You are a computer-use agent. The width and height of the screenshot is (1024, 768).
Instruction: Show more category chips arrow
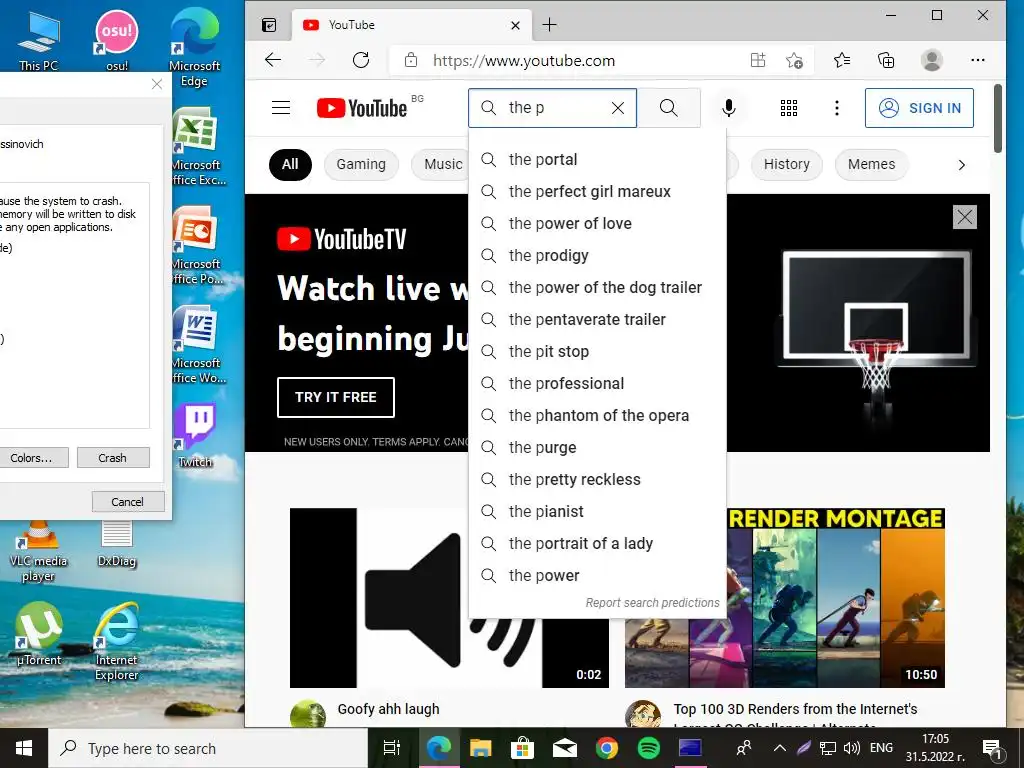pyautogui.click(x=961, y=165)
